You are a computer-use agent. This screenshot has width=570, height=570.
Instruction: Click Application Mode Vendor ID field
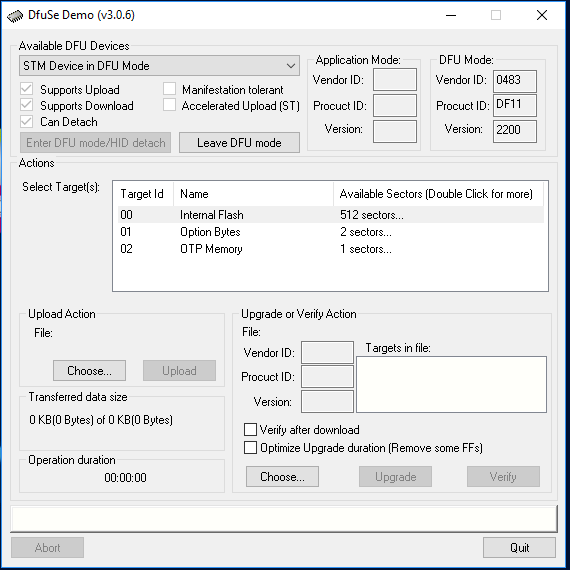pos(395,80)
